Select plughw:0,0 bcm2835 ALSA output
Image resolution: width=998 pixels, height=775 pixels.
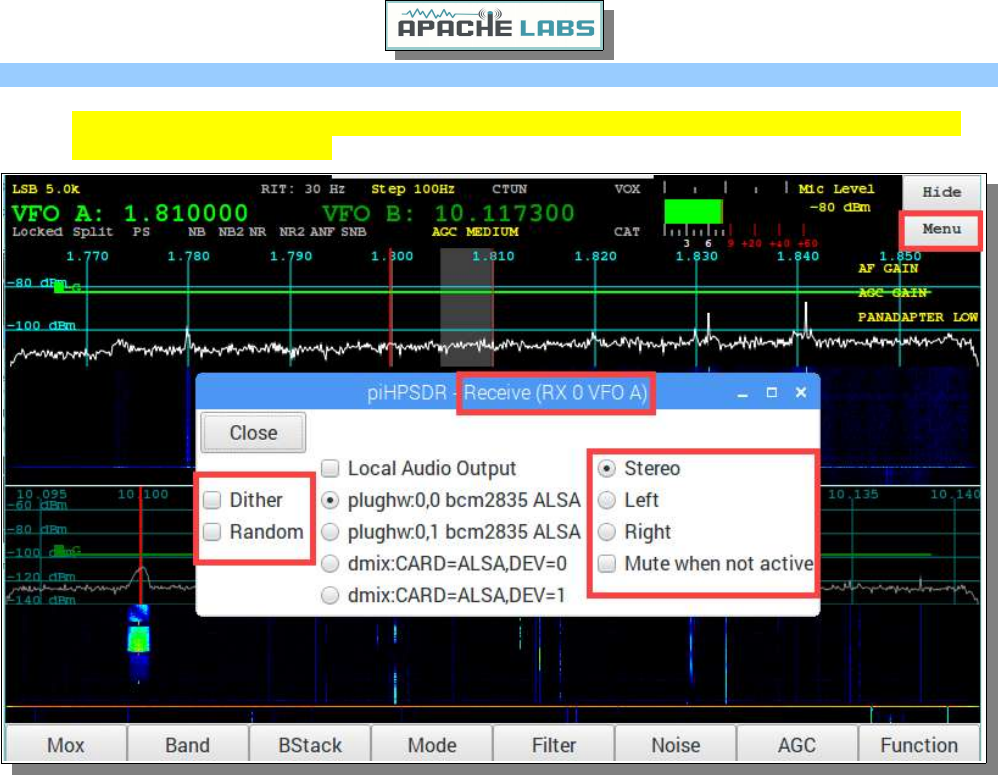click(330, 500)
